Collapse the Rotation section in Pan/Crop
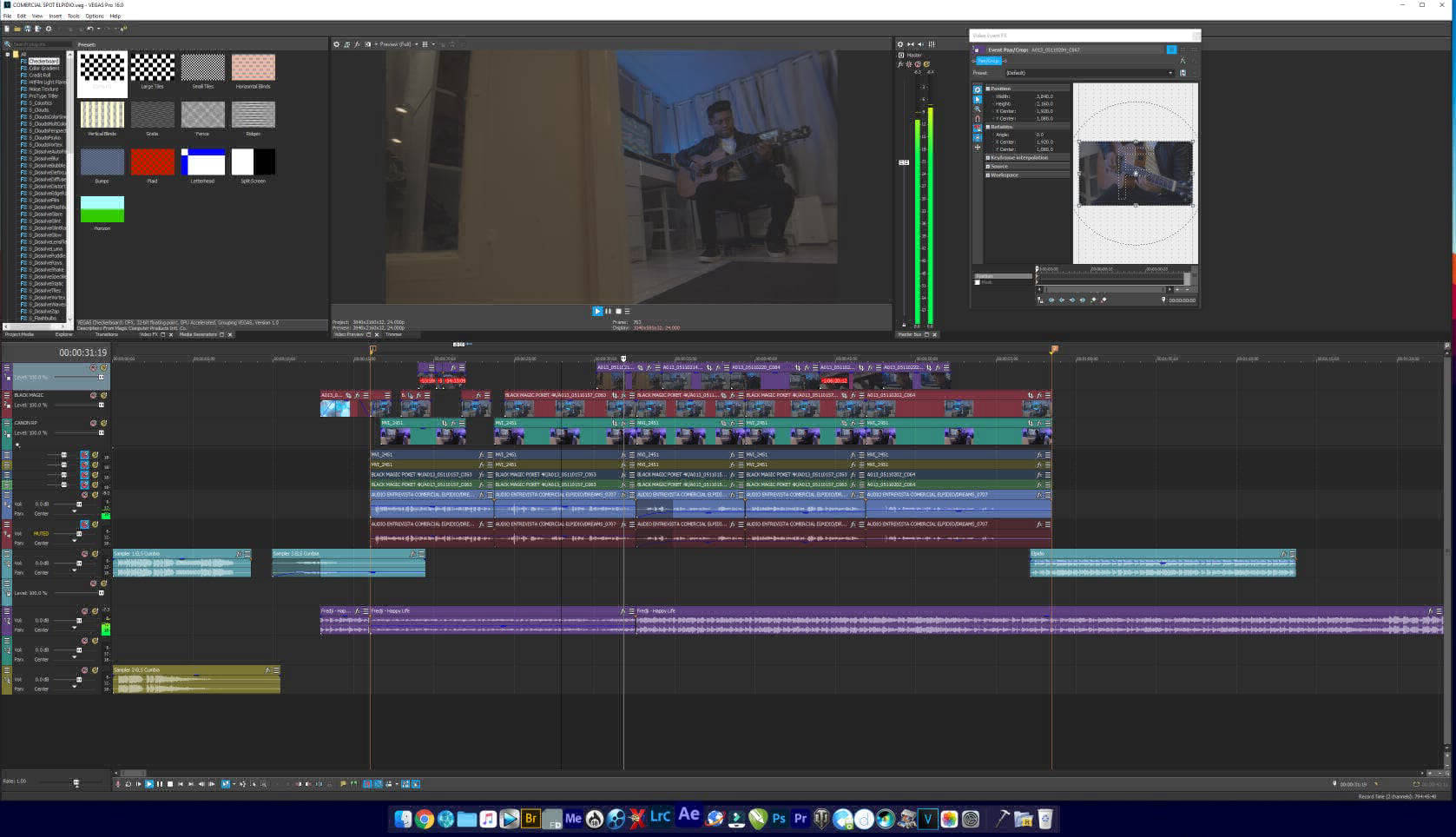Screen dimensions: 1456x837 tap(988, 127)
